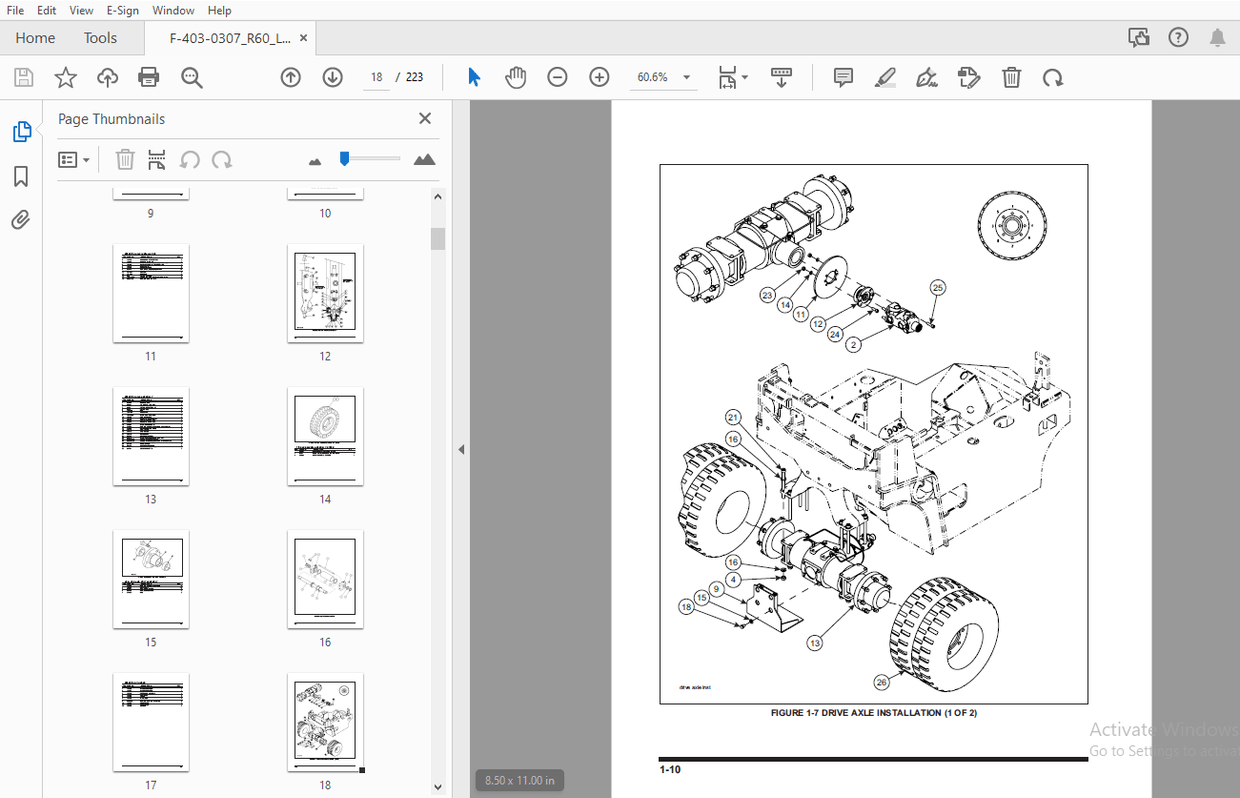Open the Fill & Sign tool

coord(927,77)
